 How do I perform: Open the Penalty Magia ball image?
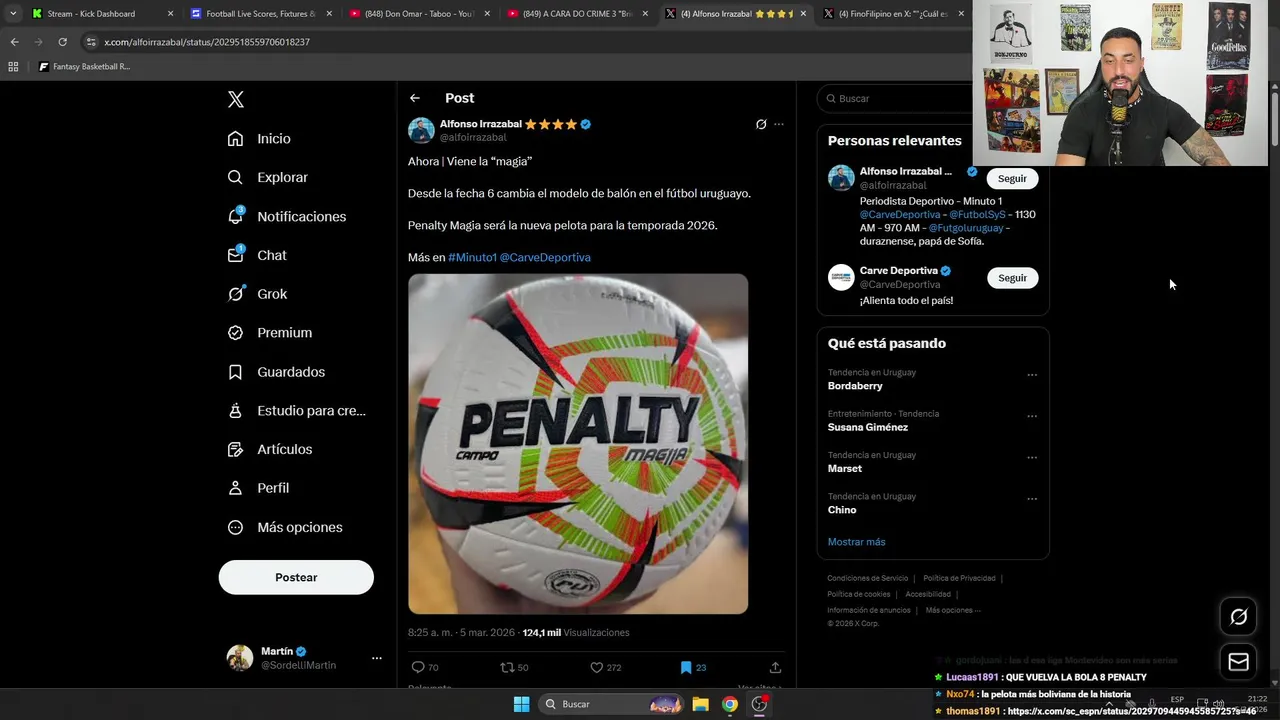[578, 444]
